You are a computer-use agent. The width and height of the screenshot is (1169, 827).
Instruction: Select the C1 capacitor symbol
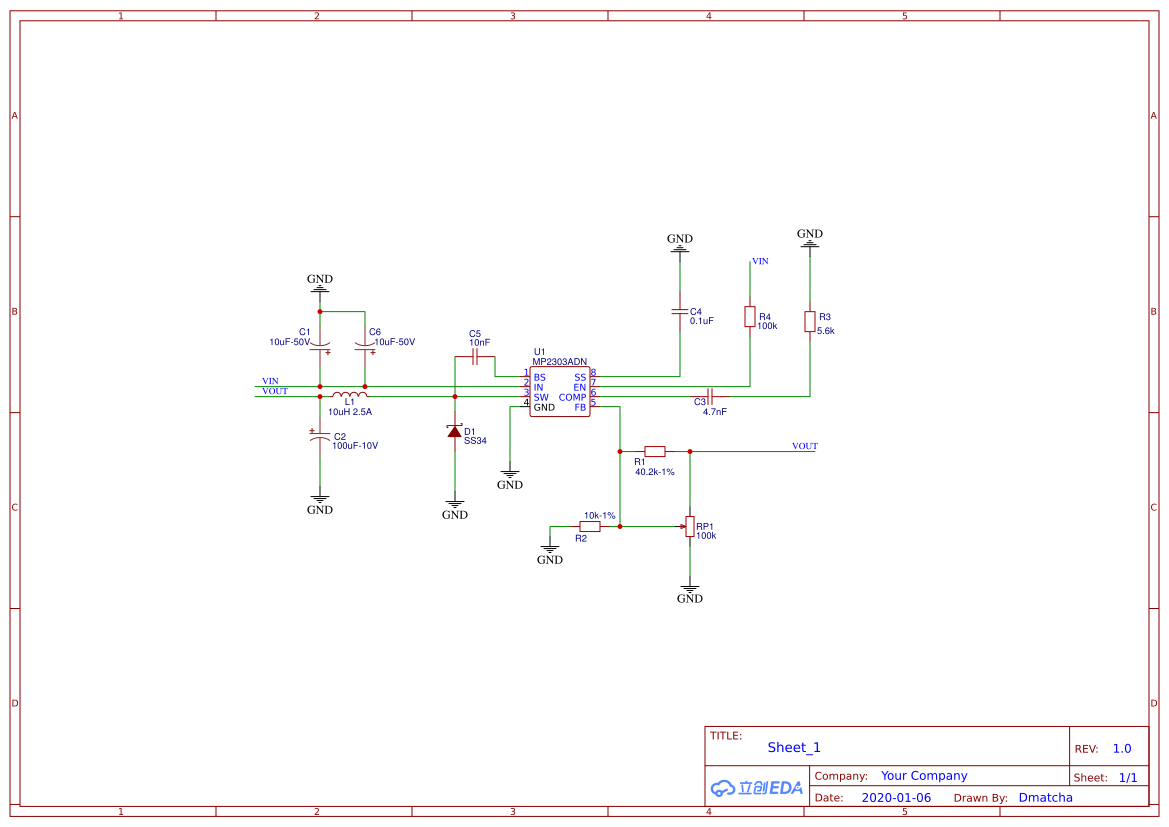pyautogui.click(x=320, y=347)
